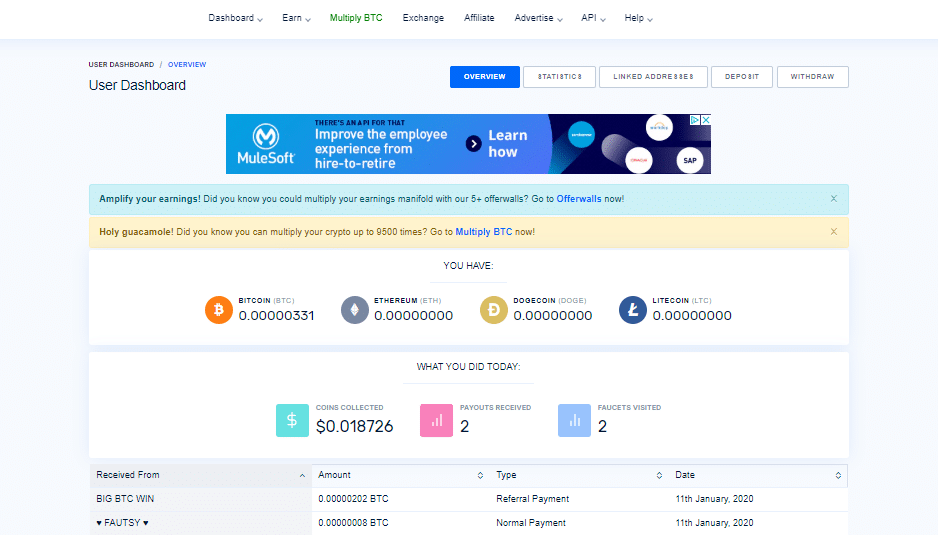
Task: Follow the Multiply BTC link in alert
Action: 483,232
